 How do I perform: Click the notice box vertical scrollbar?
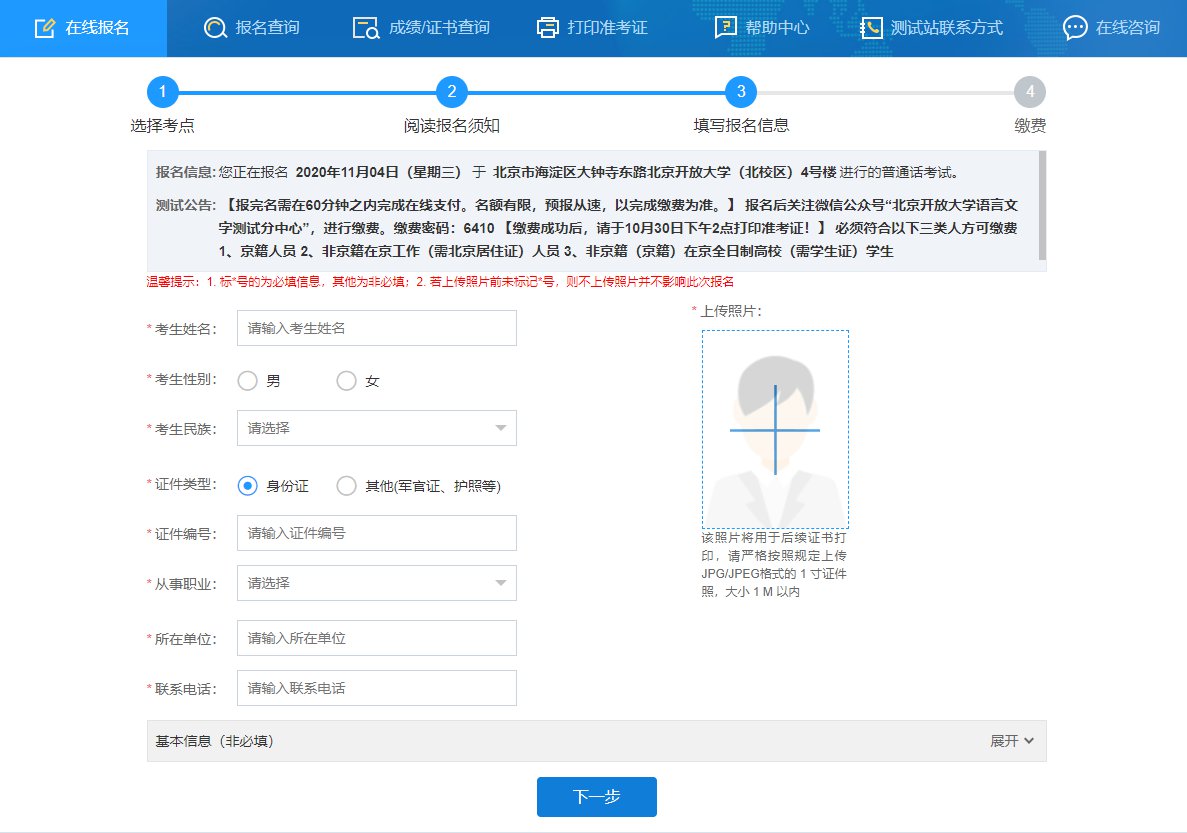1042,205
